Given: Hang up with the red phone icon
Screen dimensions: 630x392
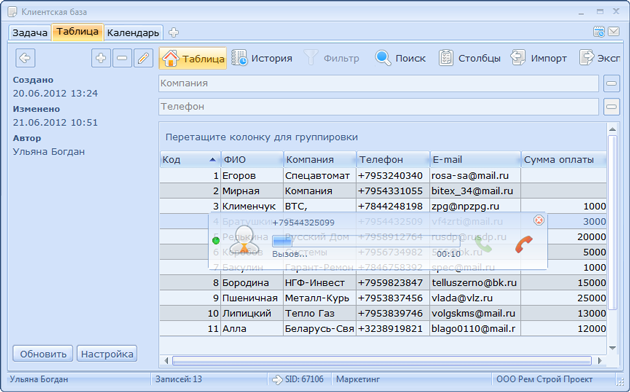Looking at the screenshot, I should 524,244.
